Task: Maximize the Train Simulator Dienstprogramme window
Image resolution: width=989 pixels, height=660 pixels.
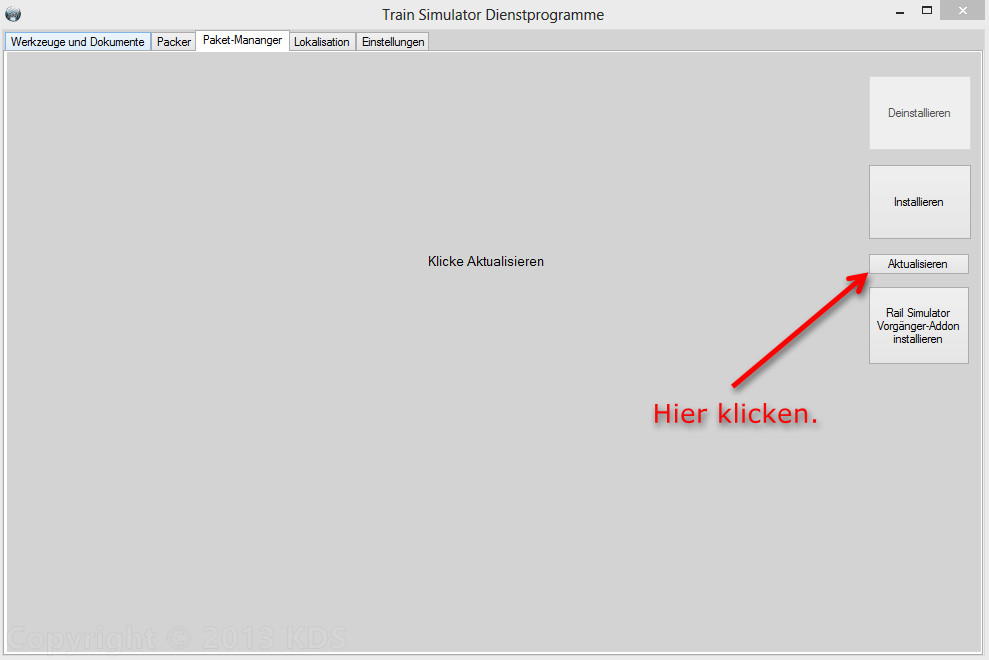Action: coord(927,11)
